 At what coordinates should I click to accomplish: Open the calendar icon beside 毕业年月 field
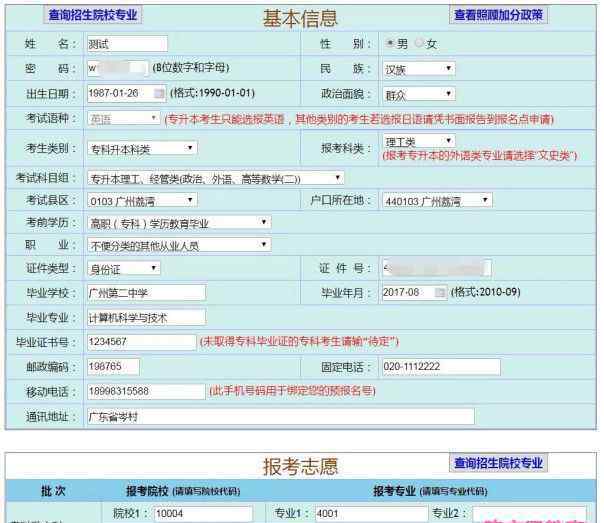pos(440,292)
